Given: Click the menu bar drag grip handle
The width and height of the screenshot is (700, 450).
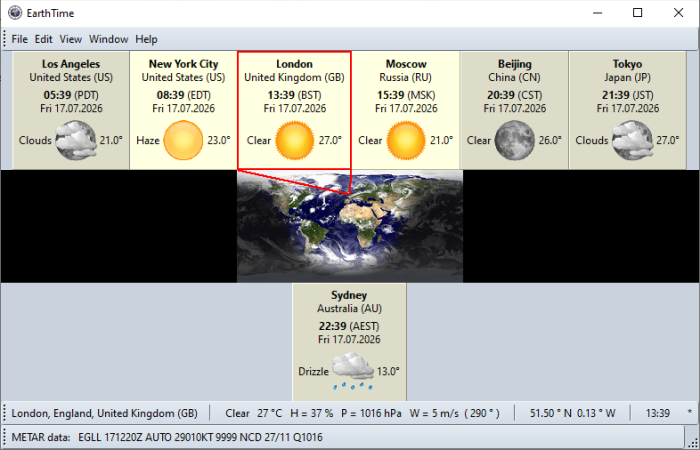Looking at the screenshot, I should click(5, 39).
